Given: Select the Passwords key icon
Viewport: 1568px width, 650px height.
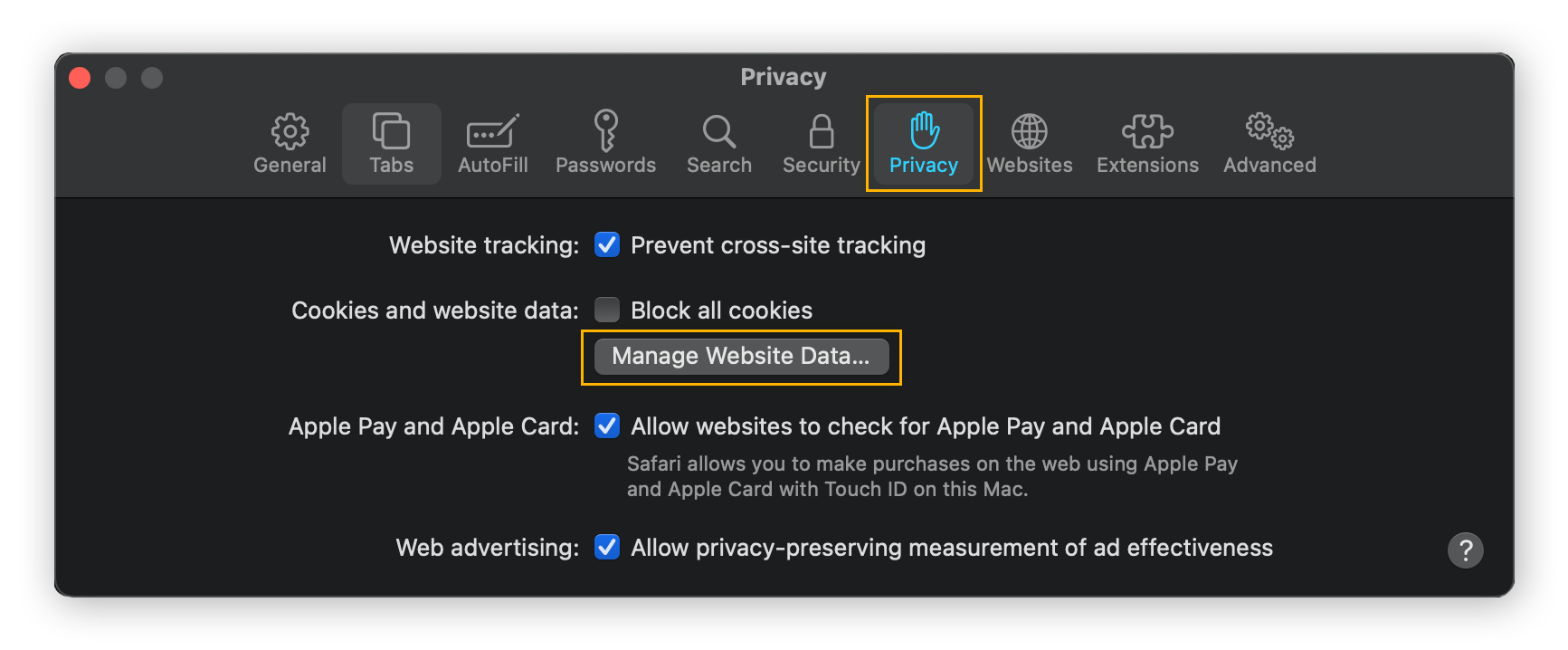Looking at the screenshot, I should click(605, 143).
